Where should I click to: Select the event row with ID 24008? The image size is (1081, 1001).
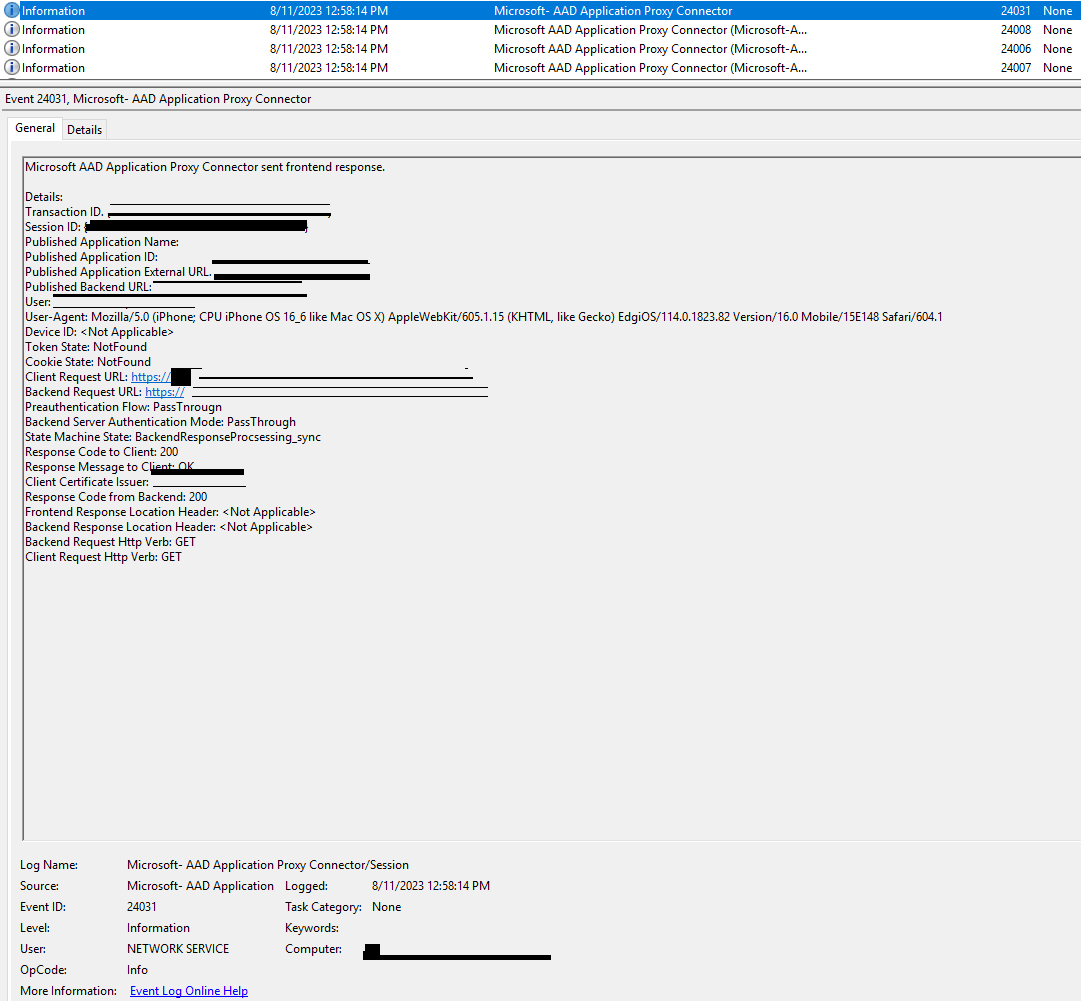click(540, 30)
